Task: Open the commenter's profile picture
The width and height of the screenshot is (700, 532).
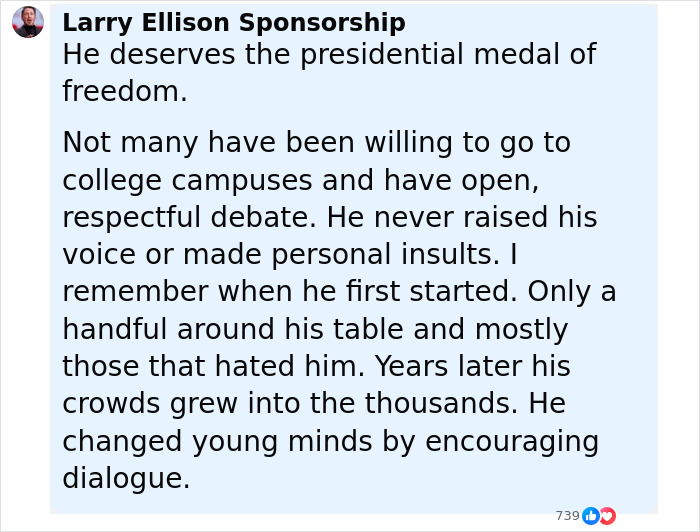Action: click(28, 22)
